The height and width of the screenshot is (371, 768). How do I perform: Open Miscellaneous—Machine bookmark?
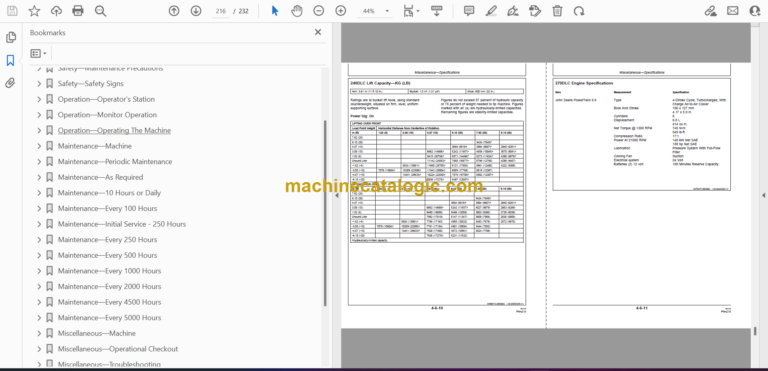click(x=96, y=333)
